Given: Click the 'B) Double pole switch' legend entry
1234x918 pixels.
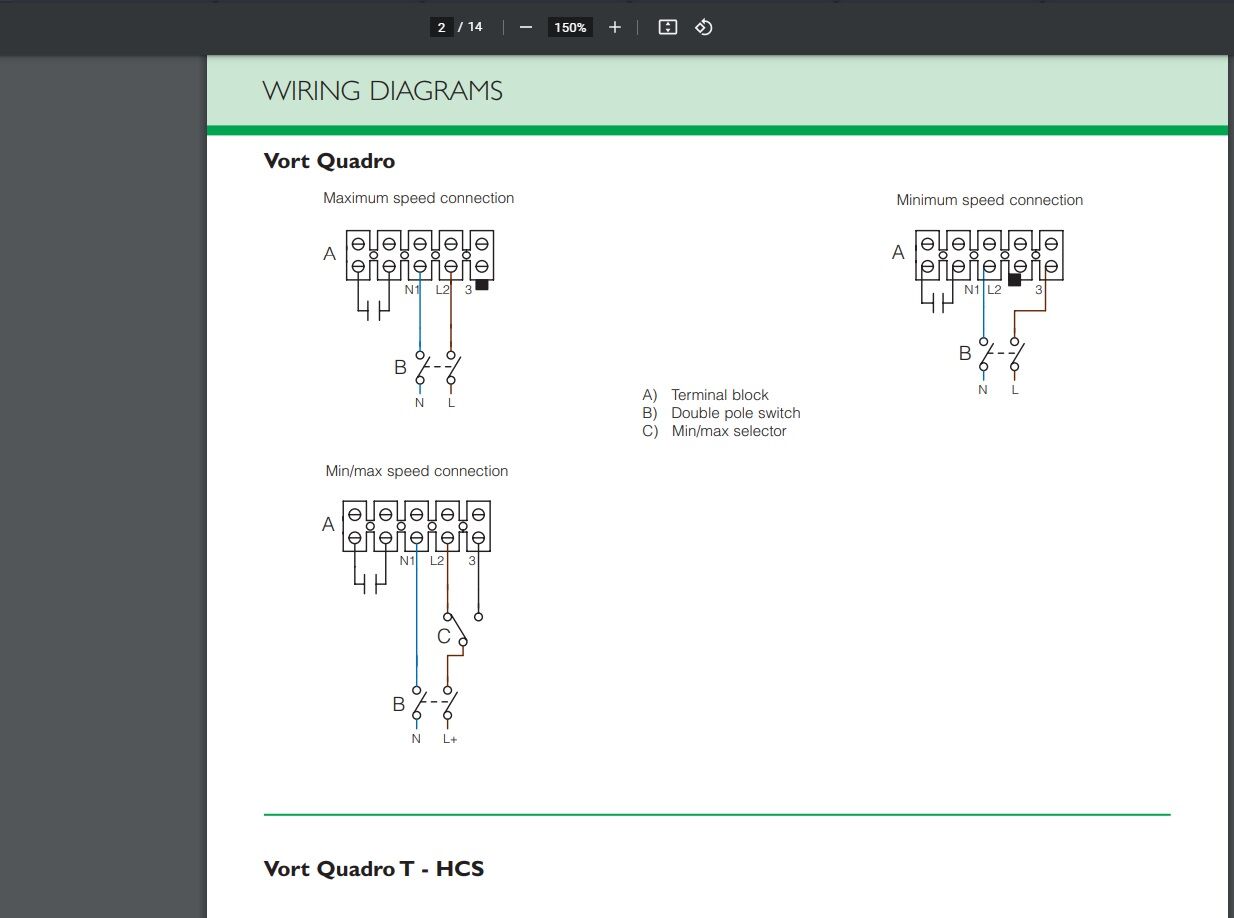Looking at the screenshot, I should tap(722, 413).
